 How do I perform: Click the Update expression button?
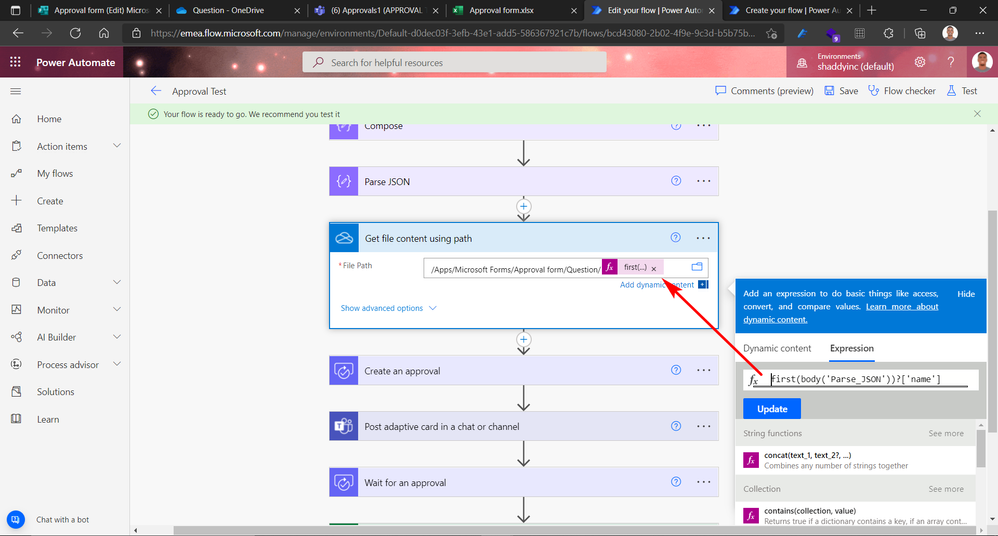pyautogui.click(x=772, y=409)
